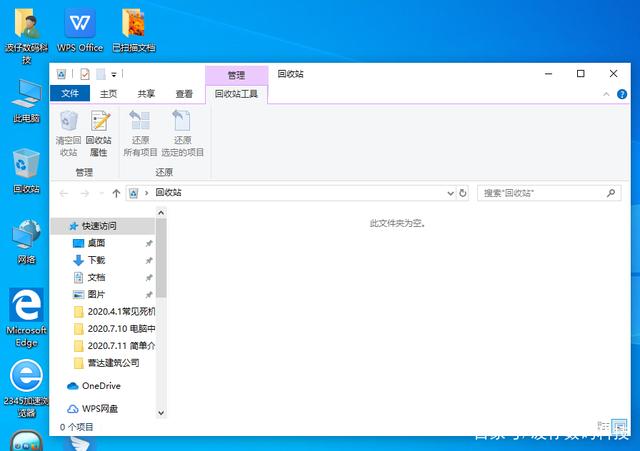Click the Recycle Bin icon in the window title bar
Image resolution: width=640 pixels, height=451 pixels.
tap(61, 74)
